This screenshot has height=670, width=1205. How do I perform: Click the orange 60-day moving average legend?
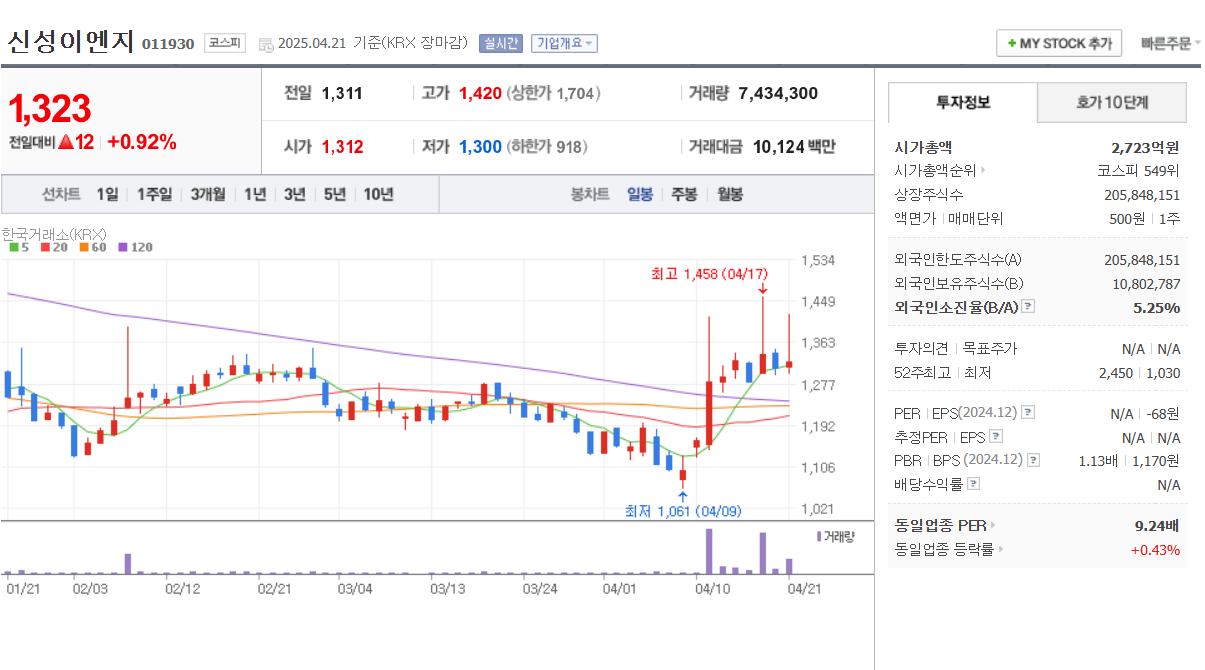click(x=93, y=247)
